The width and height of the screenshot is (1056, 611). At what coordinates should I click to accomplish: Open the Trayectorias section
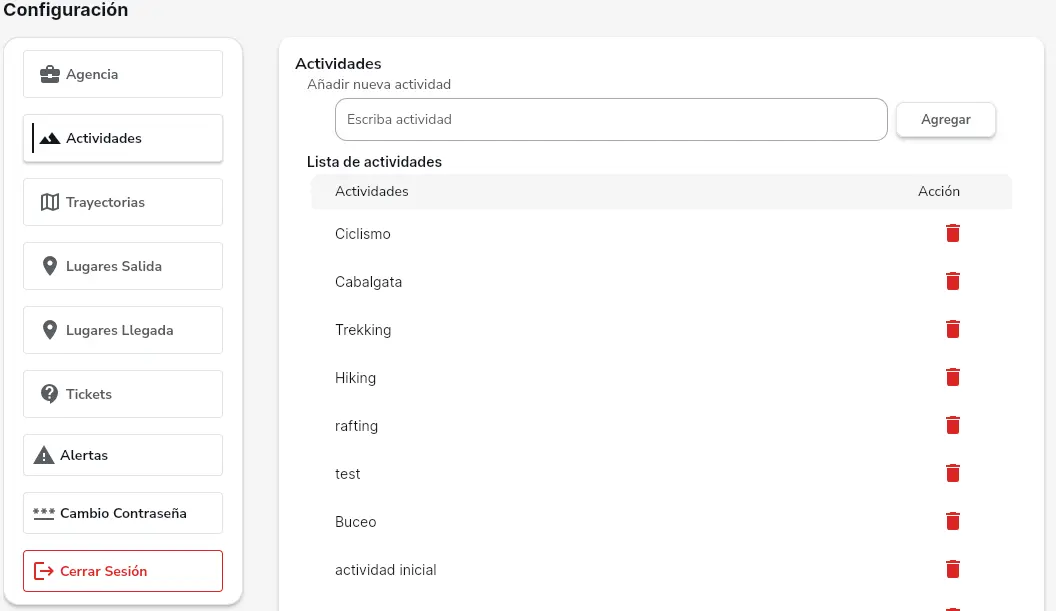click(x=122, y=201)
